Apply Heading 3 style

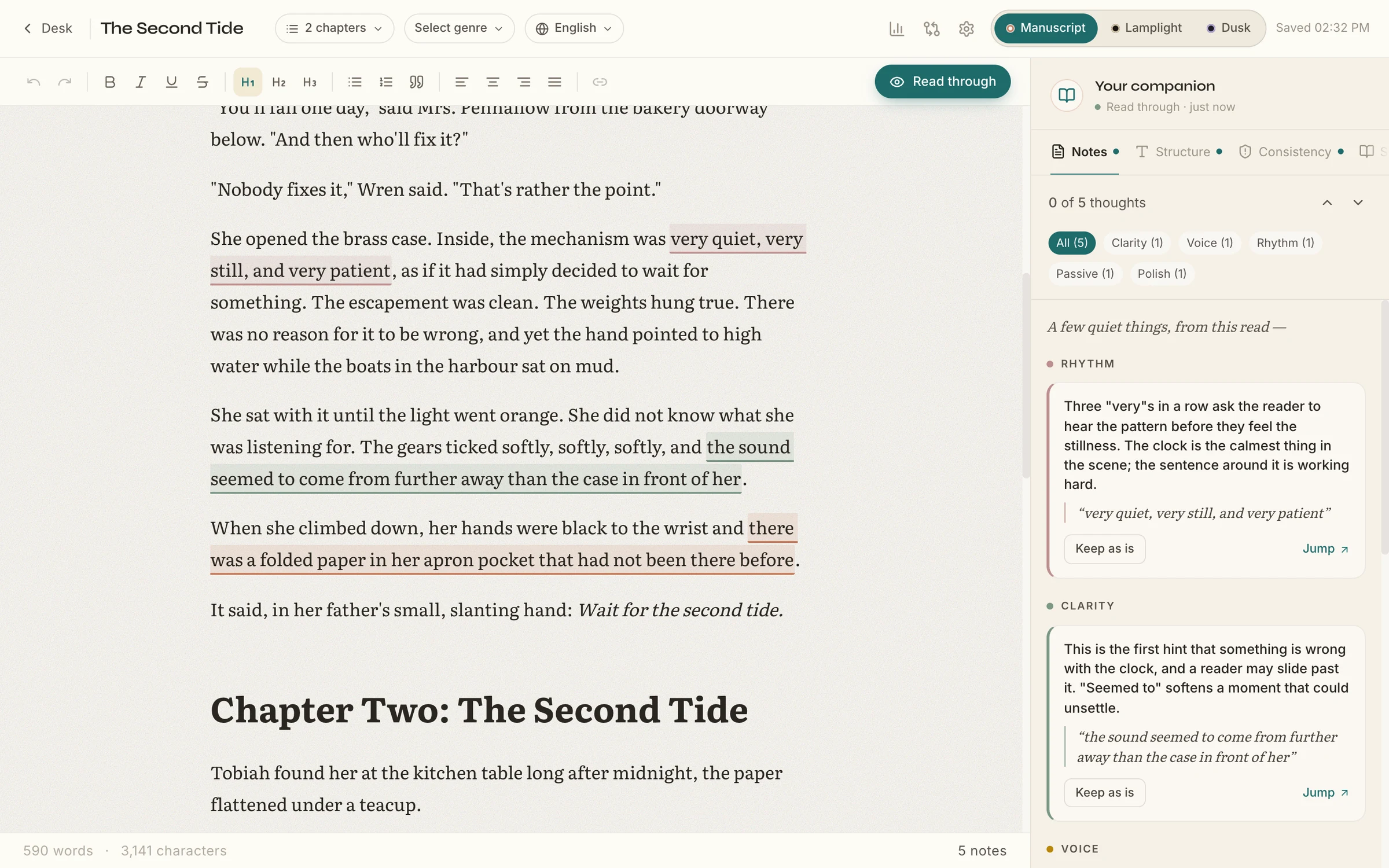310,82
